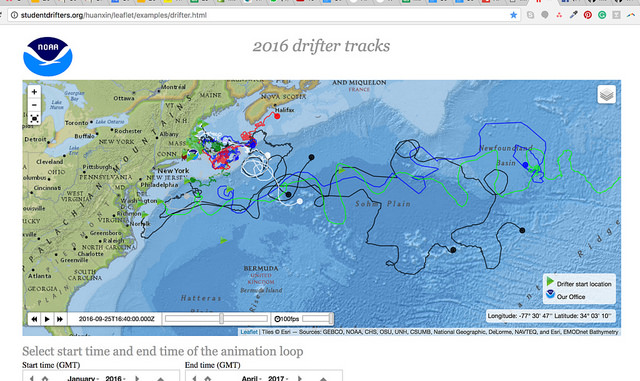Go to previous month in end time picker

(194, 379)
